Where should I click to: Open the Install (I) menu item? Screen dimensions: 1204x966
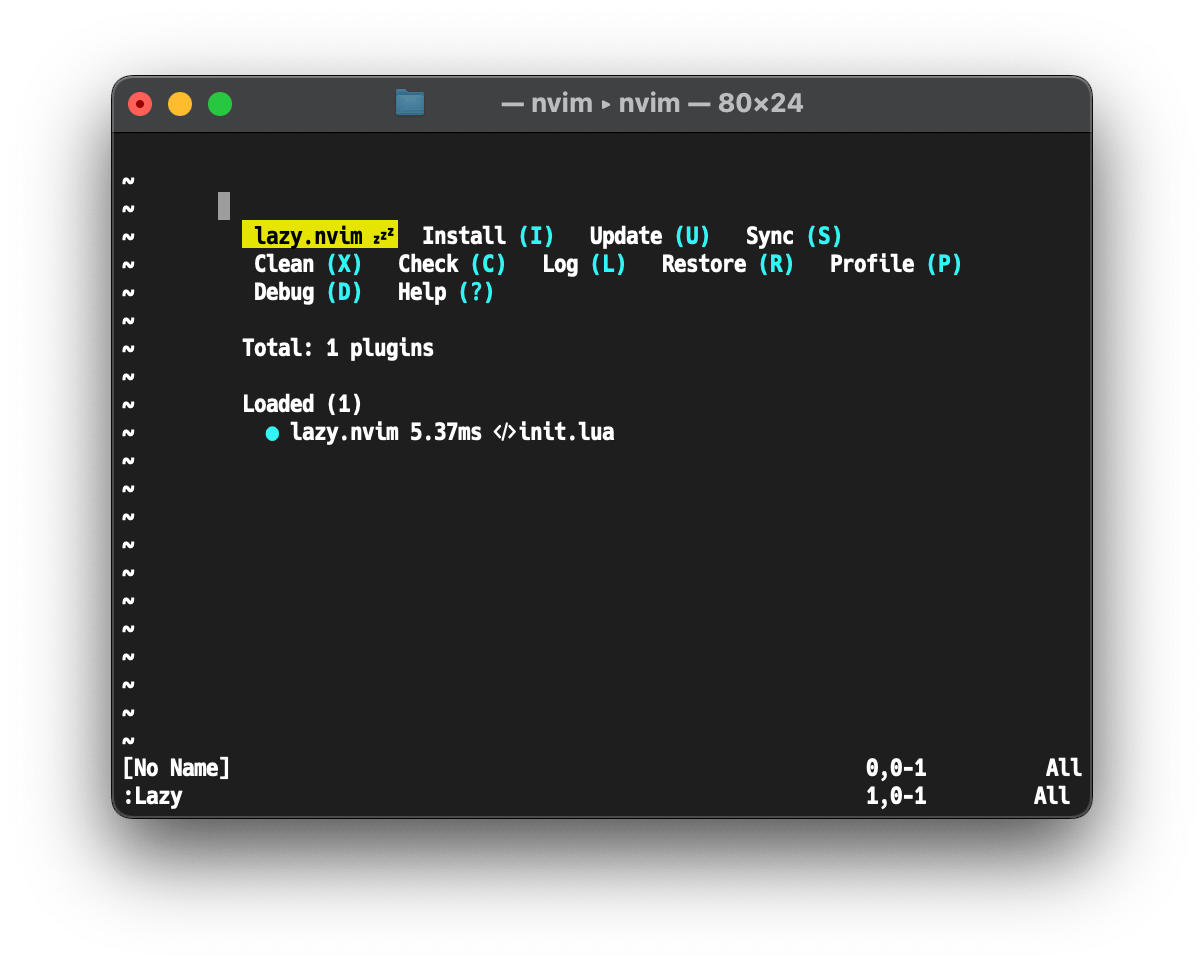pos(488,236)
